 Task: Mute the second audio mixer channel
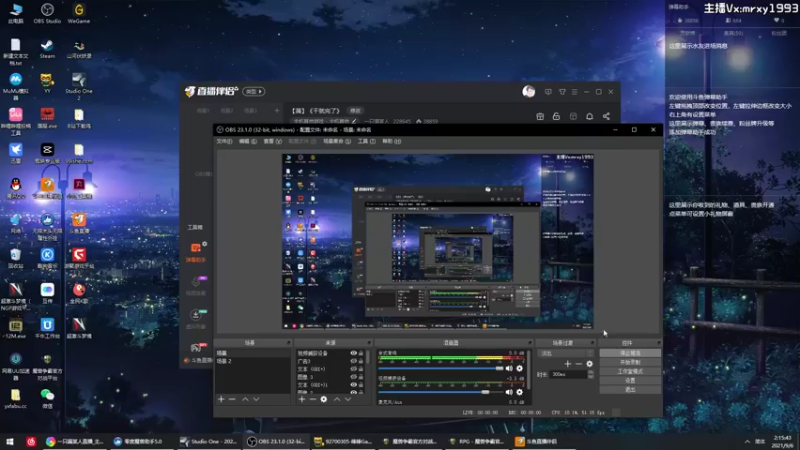click(x=509, y=392)
